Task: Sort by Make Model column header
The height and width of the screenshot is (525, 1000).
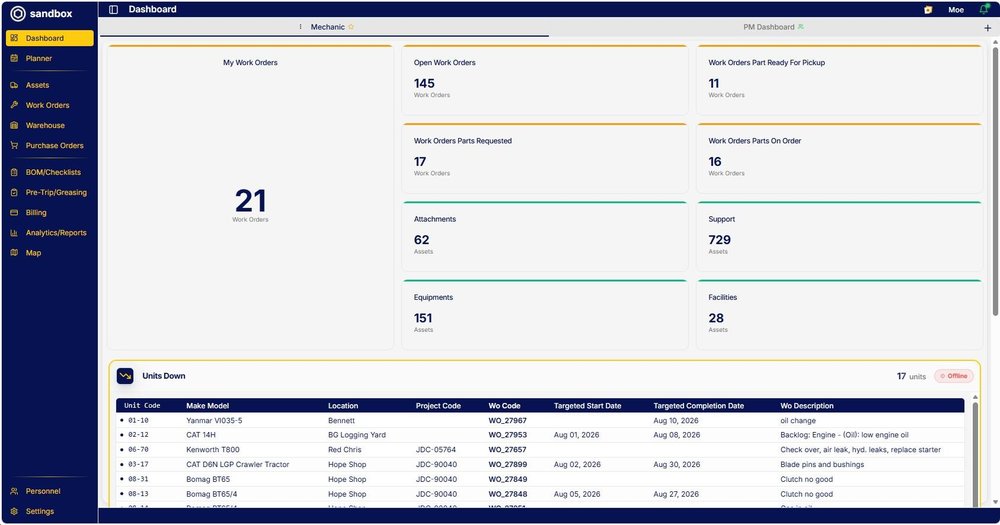Action: point(207,406)
